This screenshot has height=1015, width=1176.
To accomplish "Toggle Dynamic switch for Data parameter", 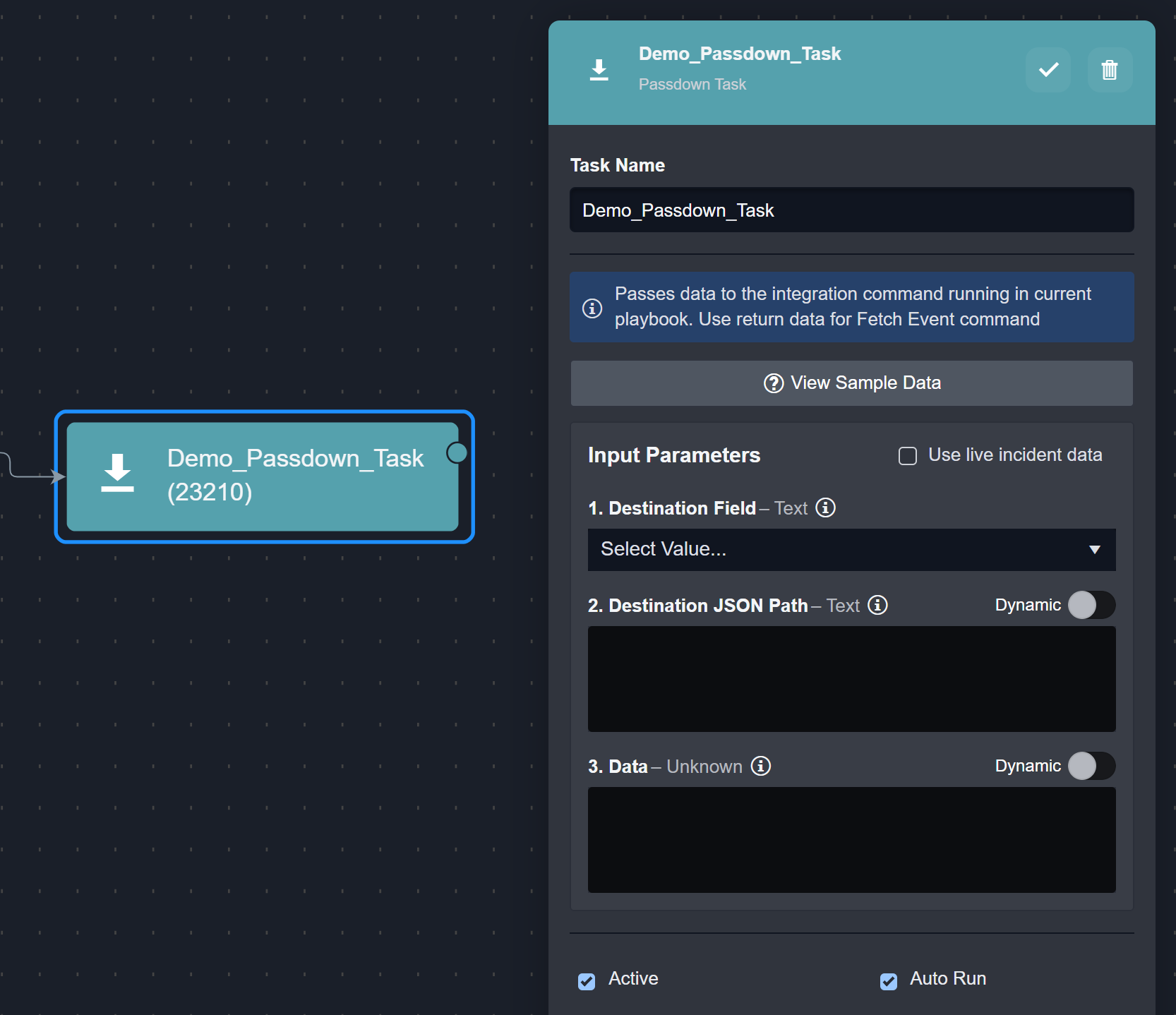I will [1091, 767].
